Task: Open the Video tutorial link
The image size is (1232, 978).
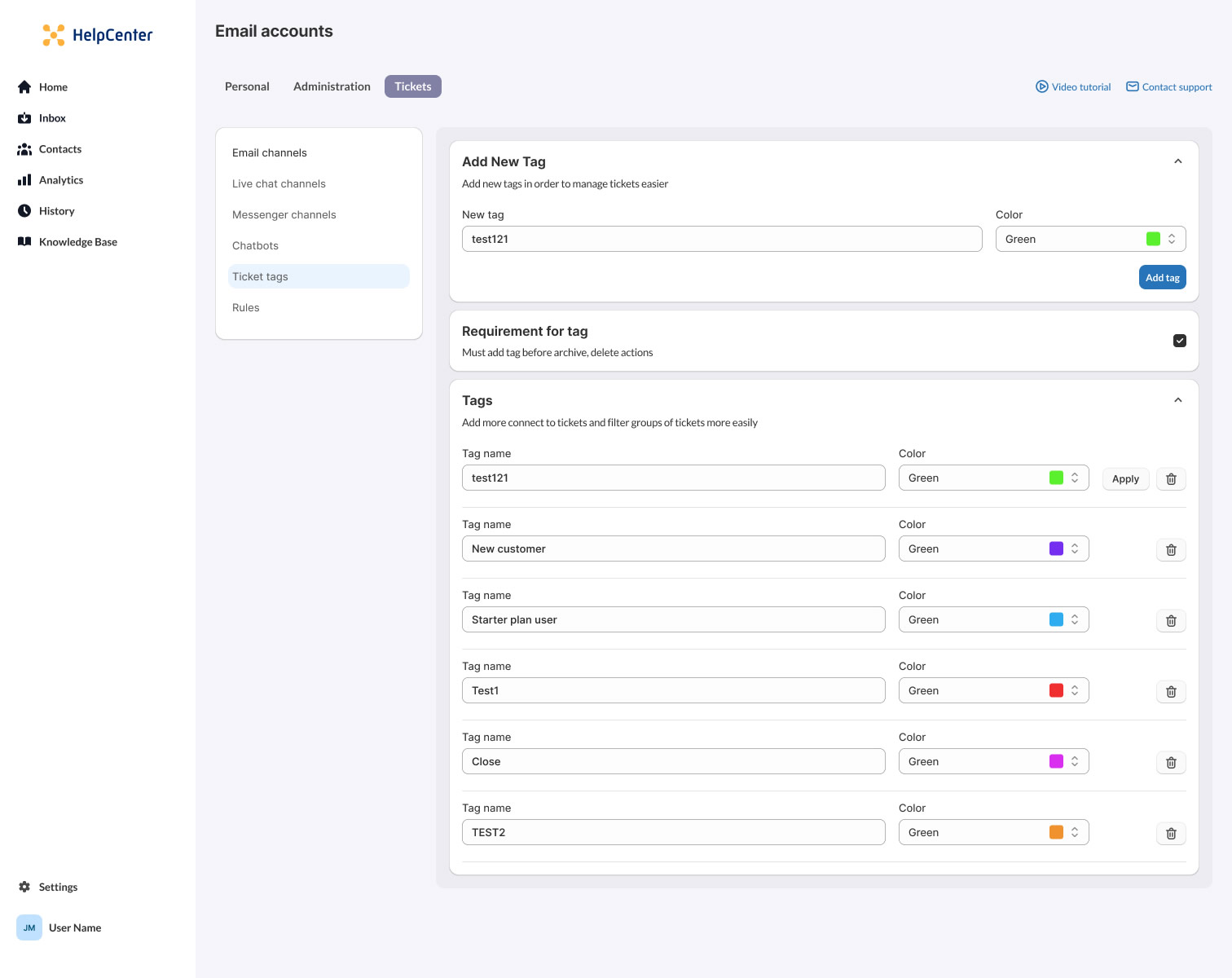Action: click(1073, 87)
